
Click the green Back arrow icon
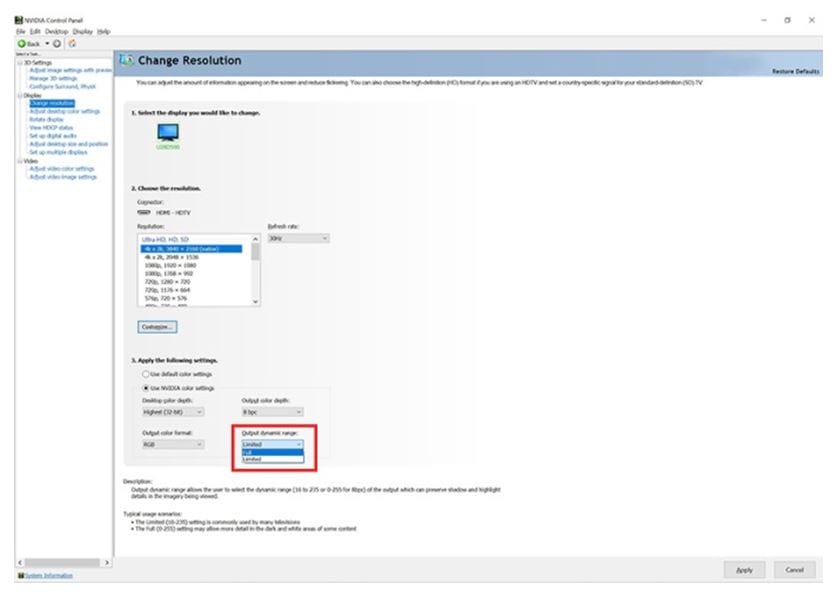22,43
